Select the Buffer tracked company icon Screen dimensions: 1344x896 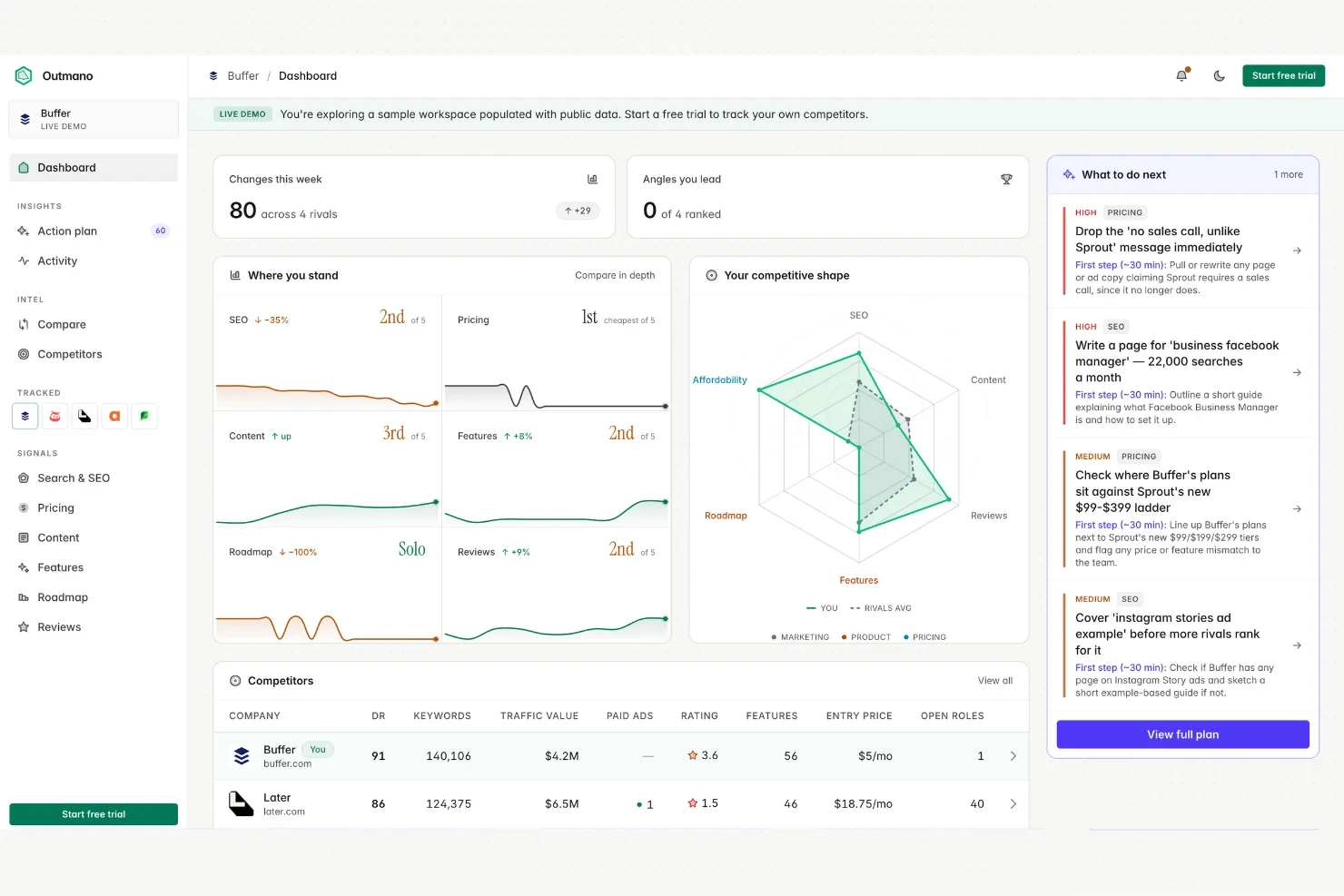coord(25,417)
